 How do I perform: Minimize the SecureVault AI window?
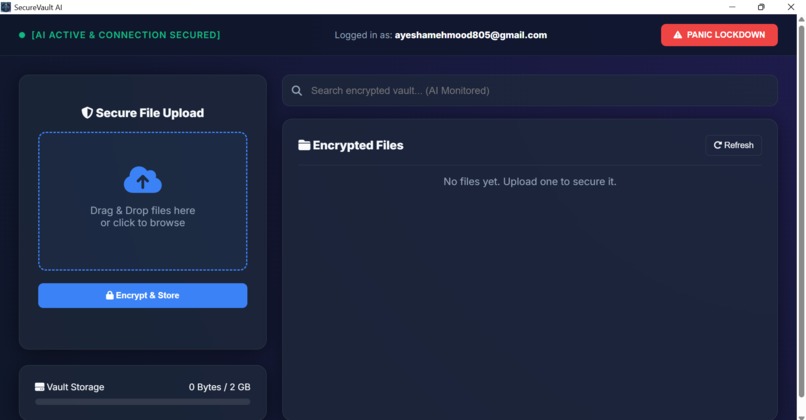[732, 7]
